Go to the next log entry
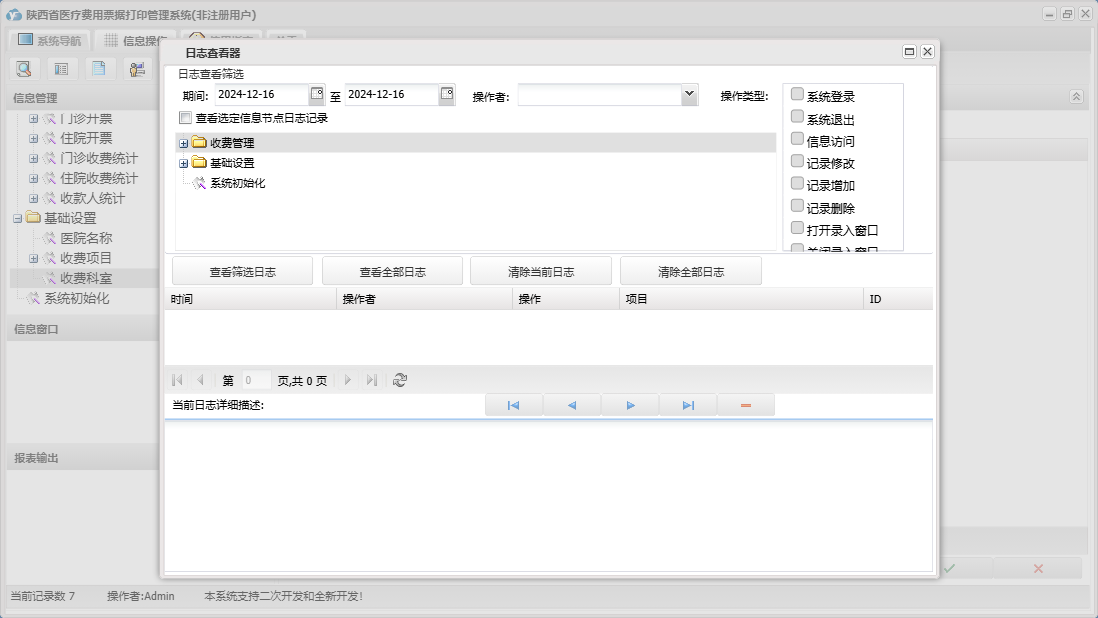 tap(630, 405)
